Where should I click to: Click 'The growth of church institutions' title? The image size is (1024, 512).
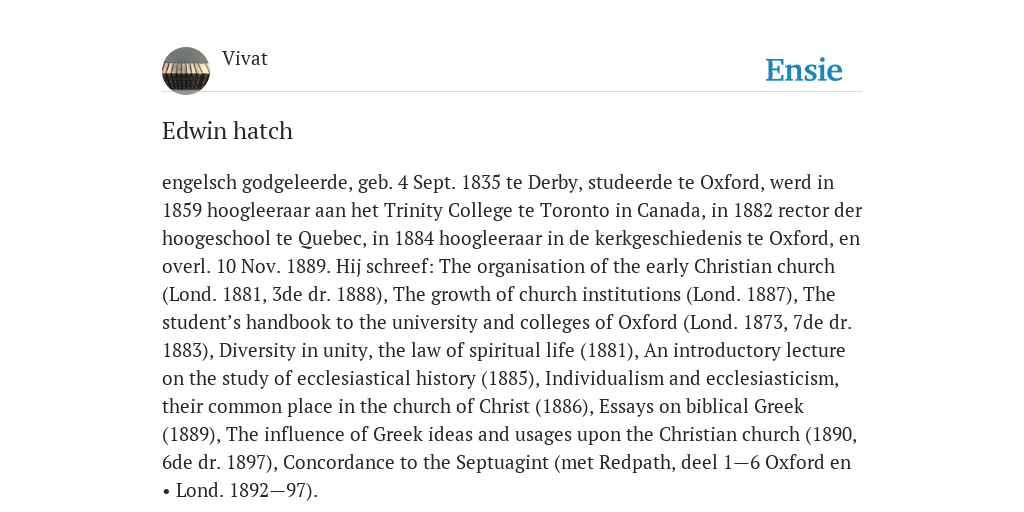point(537,295)
